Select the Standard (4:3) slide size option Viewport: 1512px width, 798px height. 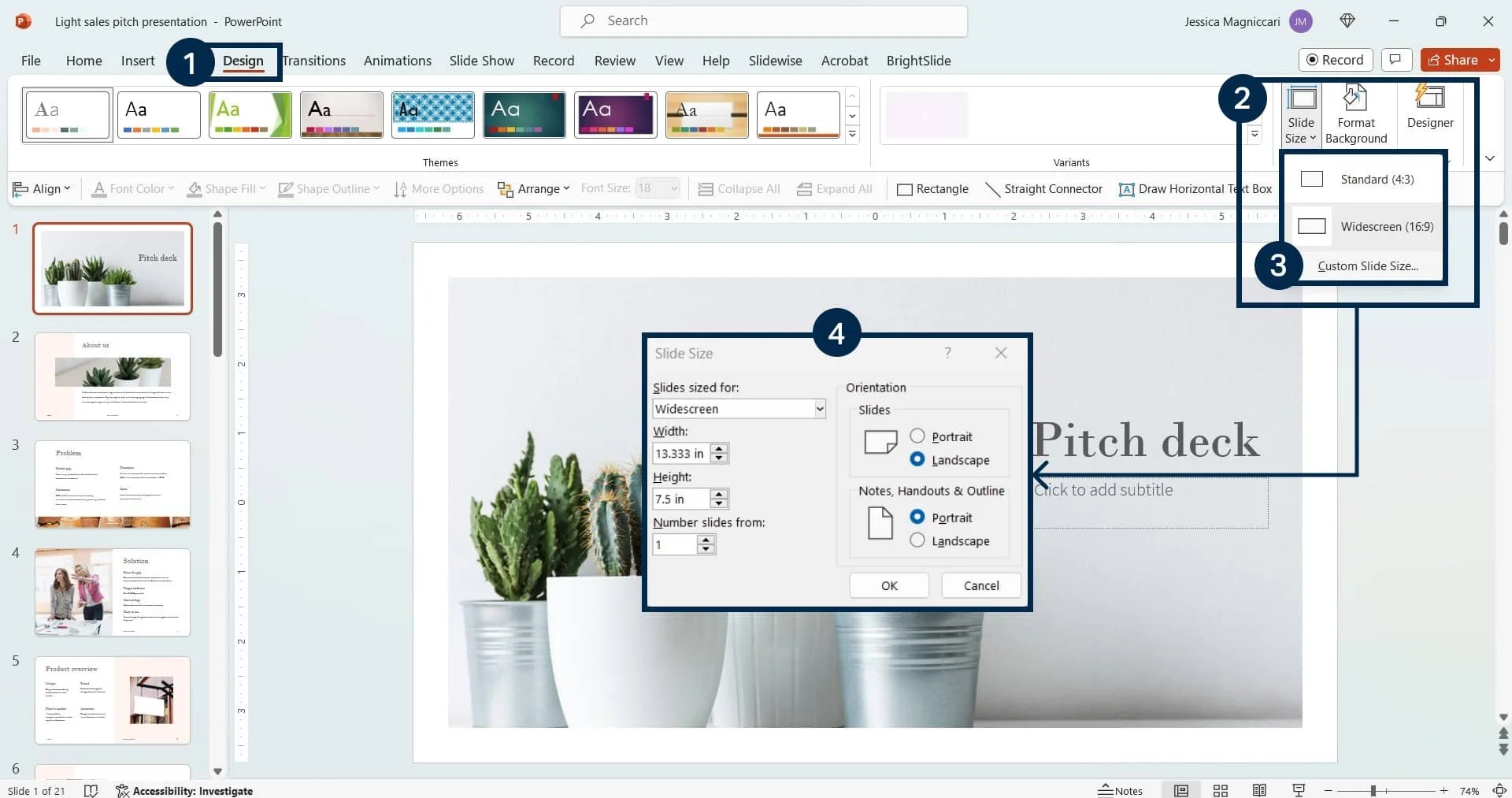pos(1374,179)
